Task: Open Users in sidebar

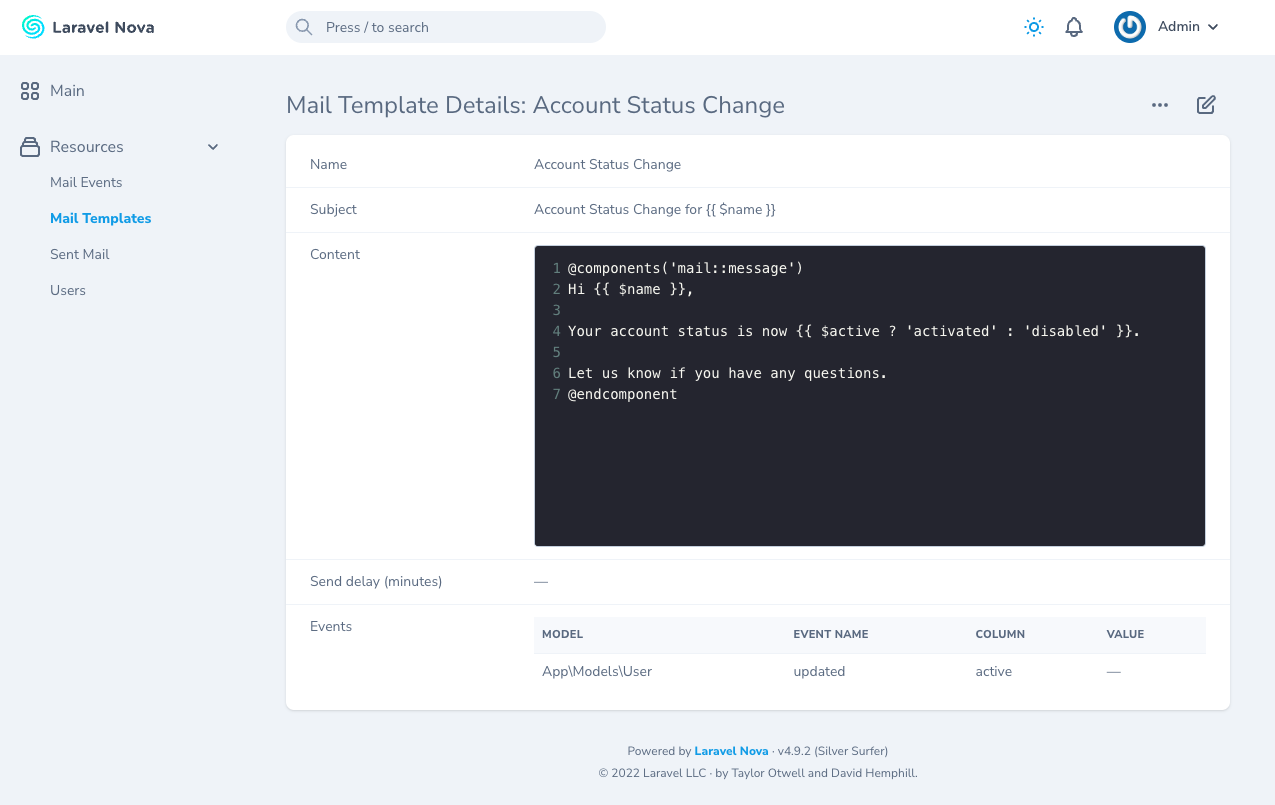Action: 68,291
